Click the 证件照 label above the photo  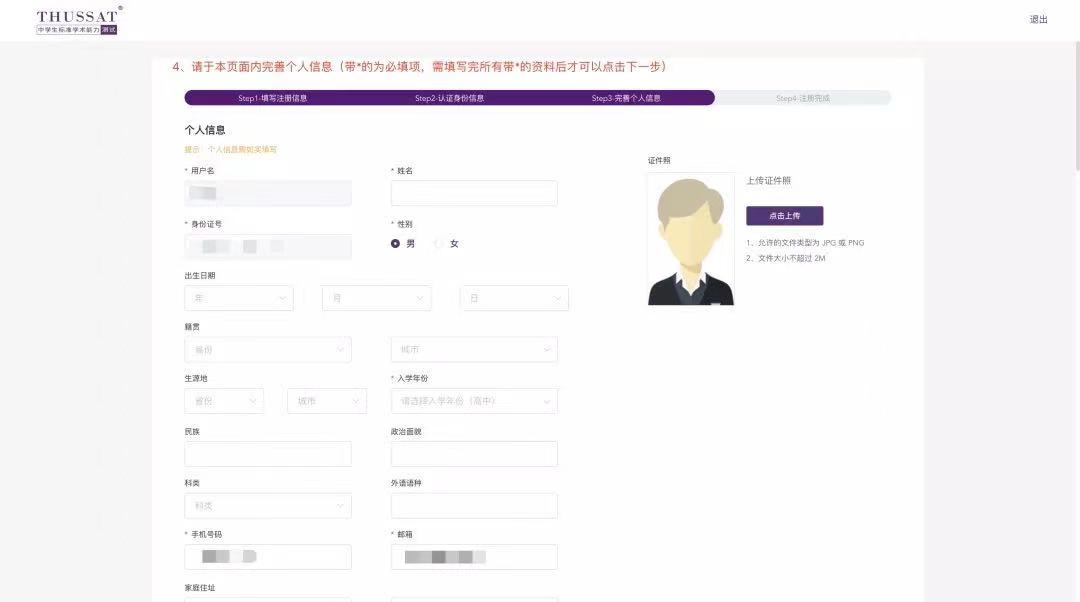point(658,160)
